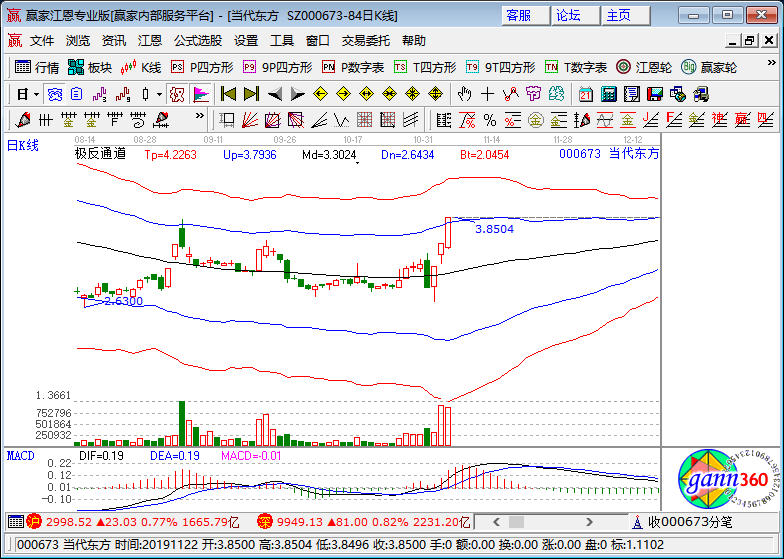Click the circled 金 golden icon
The image size is (784, 559).
(536, 120)
